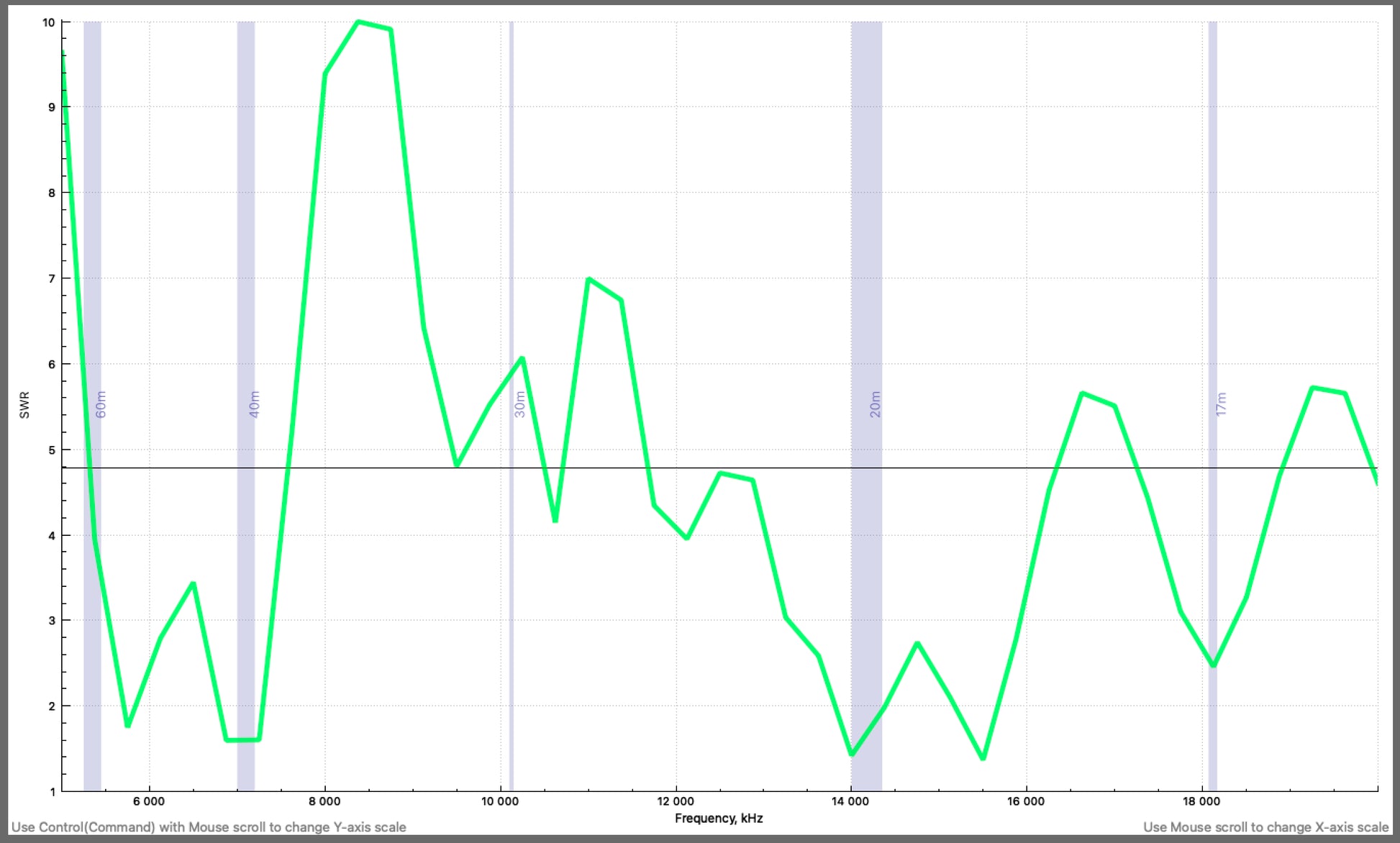Select the 17m band marker region
The width and height of the screenshot is (1400, 843).
[1214, 403]
